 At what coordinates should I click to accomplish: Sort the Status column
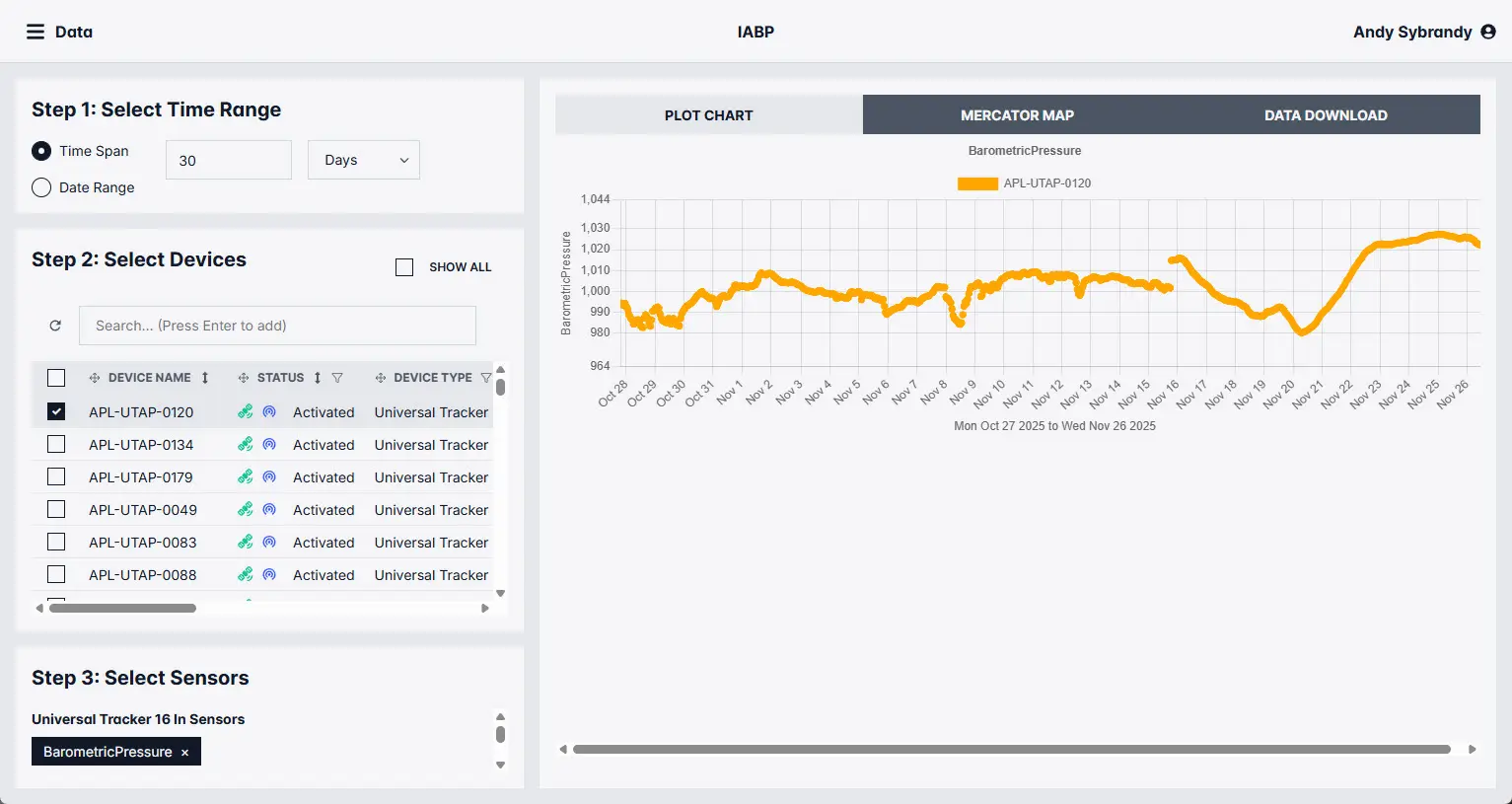(318, 378)
